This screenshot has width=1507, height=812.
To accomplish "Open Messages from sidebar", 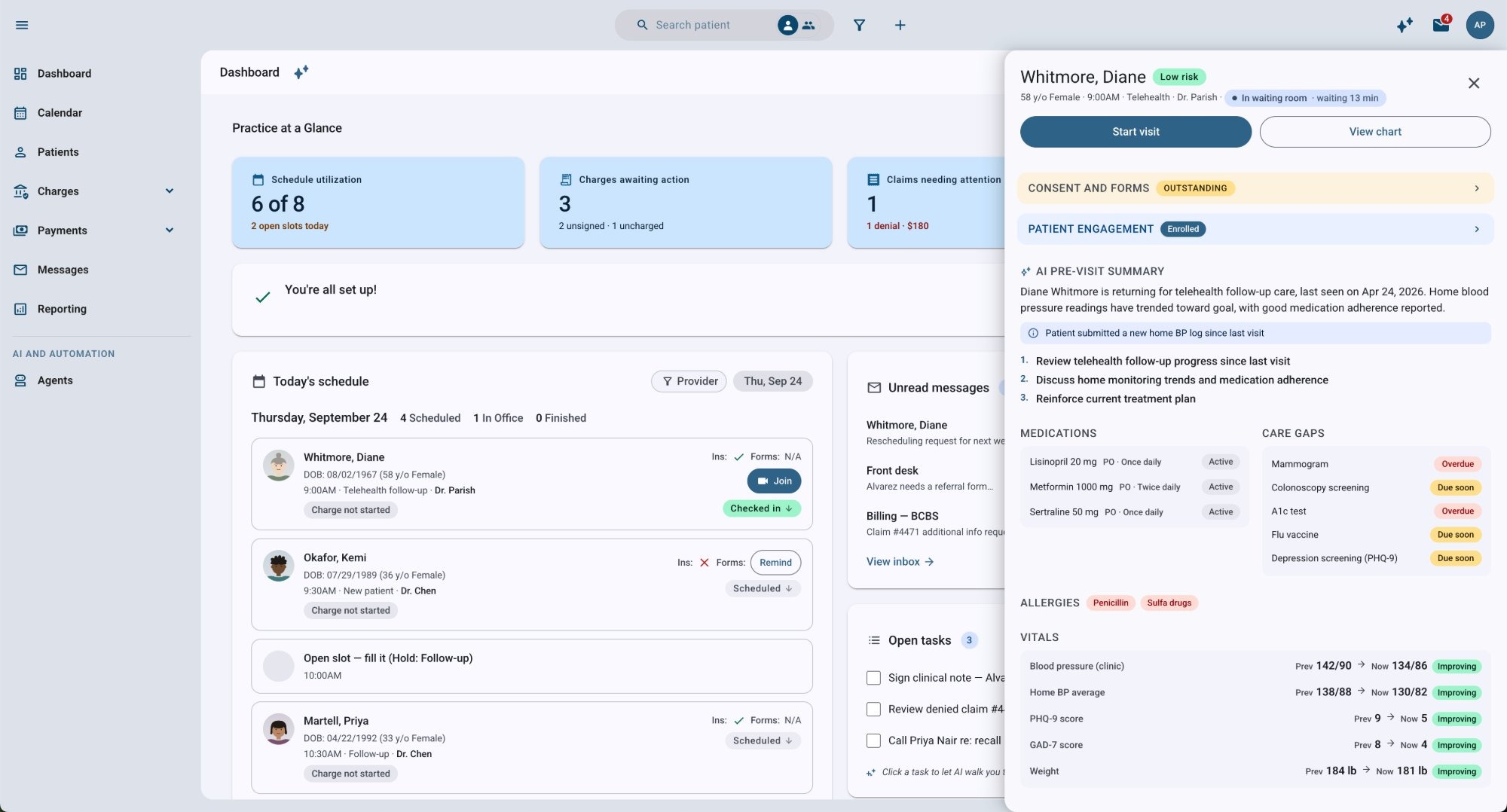I will click(63, 270).
